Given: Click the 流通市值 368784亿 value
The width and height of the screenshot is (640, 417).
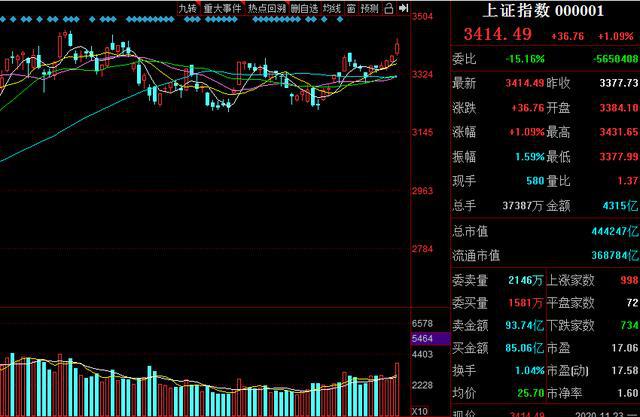Looking at the screenshot, I should click(615, 256).
